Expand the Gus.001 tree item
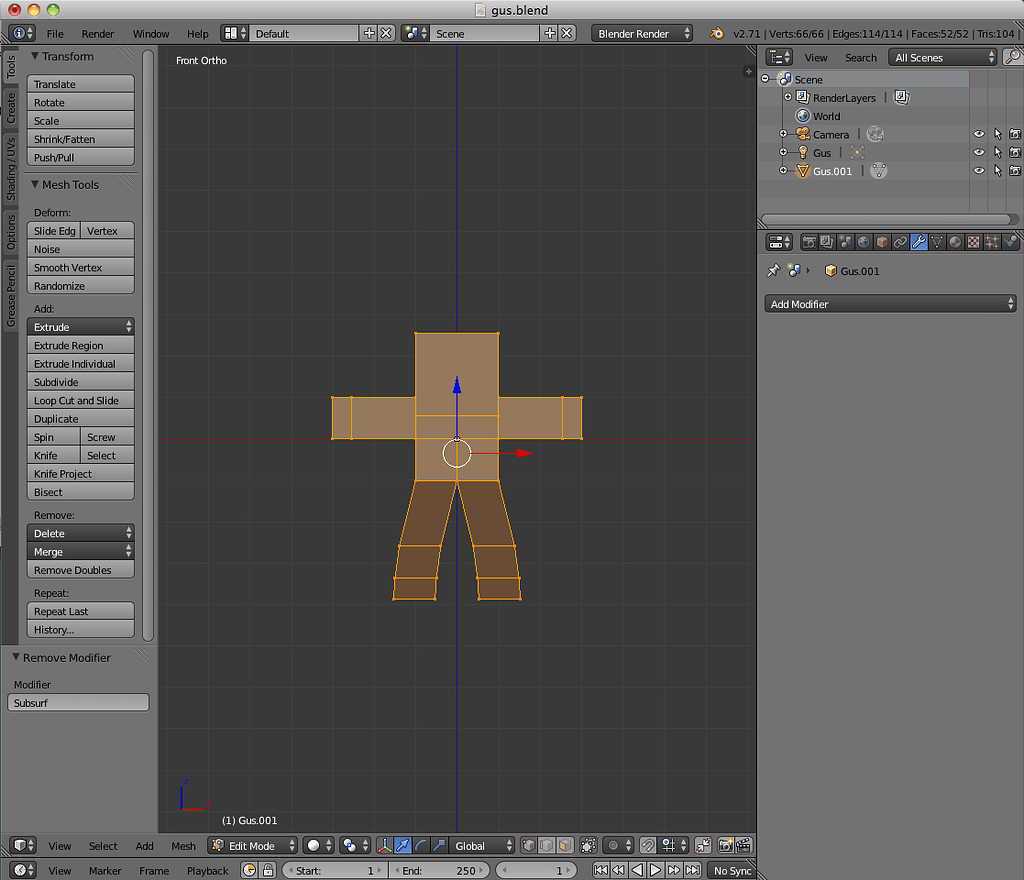This screenshot has height=880, width=1024. click(783, 170)
